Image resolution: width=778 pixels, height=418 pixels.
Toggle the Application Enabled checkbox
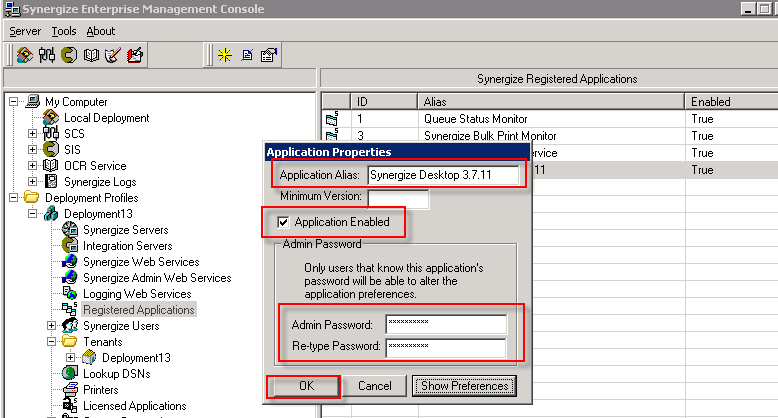283,222
